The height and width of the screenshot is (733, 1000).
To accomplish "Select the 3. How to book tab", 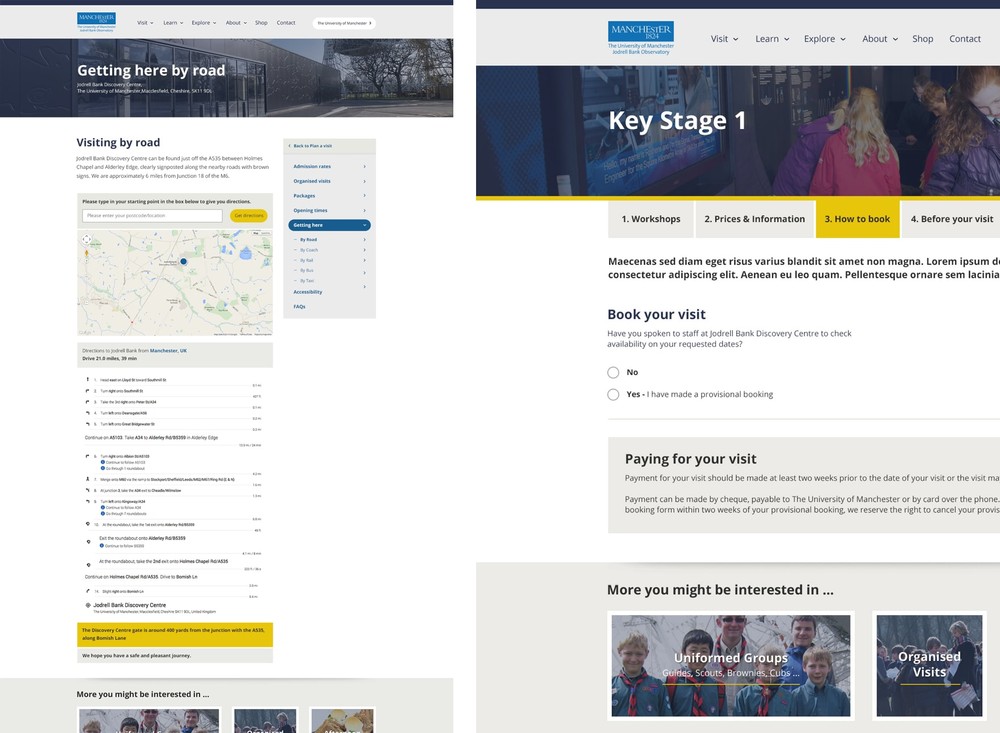I will (x=857, y=219).
